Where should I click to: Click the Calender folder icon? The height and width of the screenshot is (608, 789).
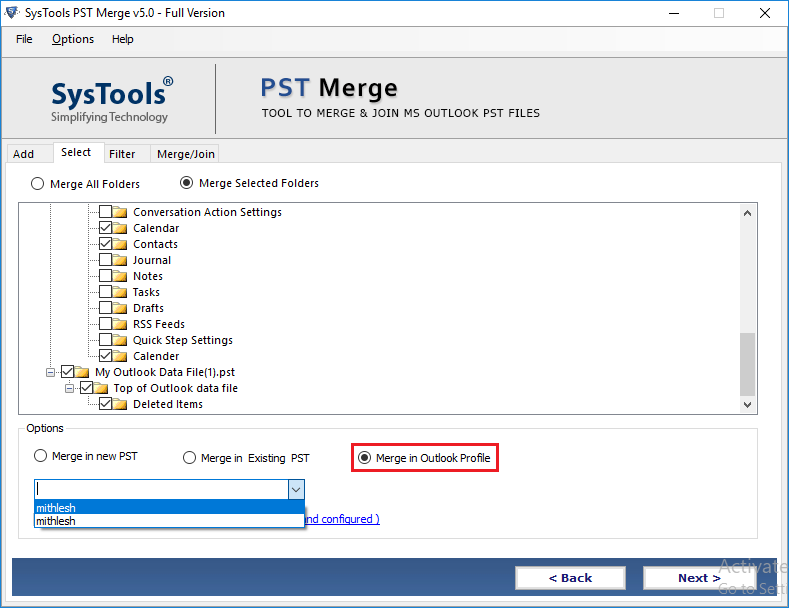tap(120, 356)
